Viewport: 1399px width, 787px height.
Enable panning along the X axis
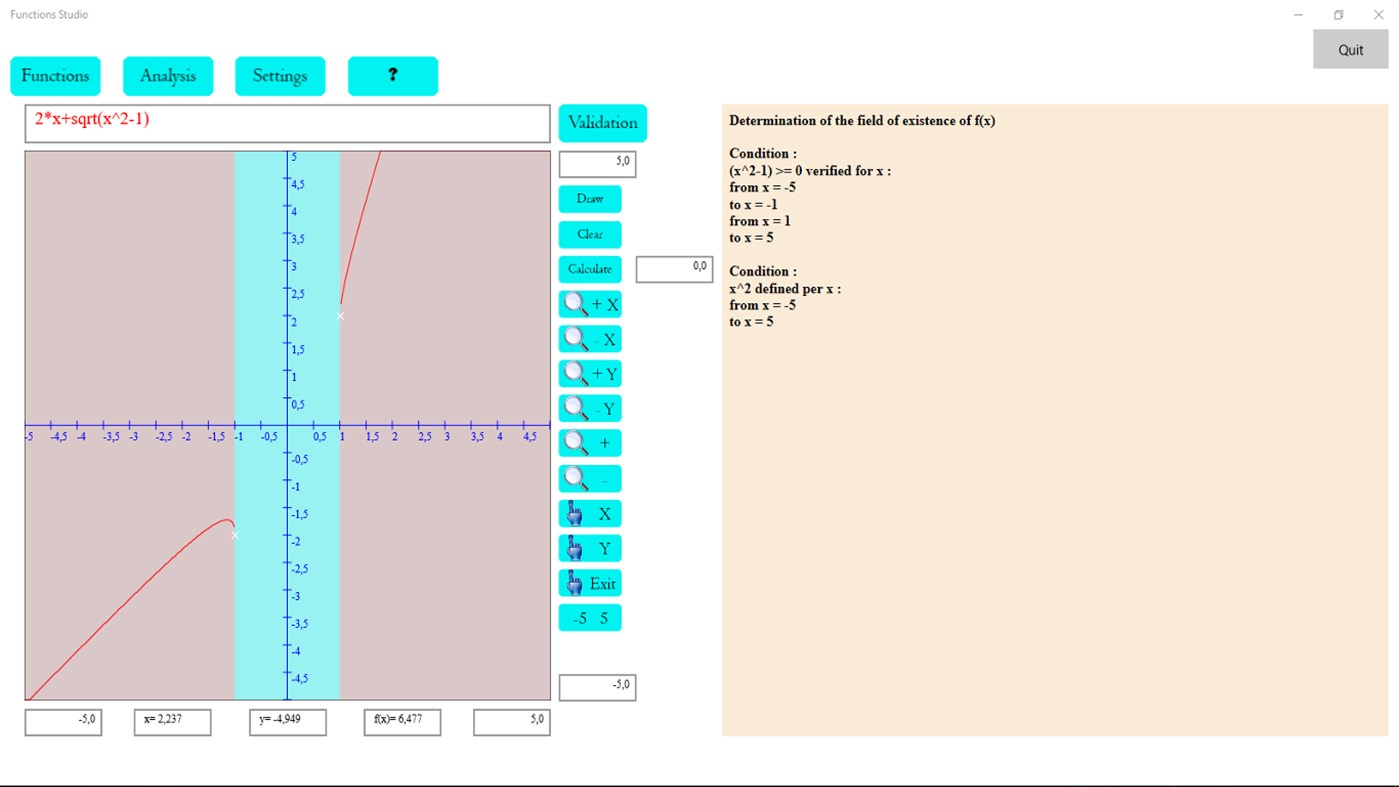point(589,512)
